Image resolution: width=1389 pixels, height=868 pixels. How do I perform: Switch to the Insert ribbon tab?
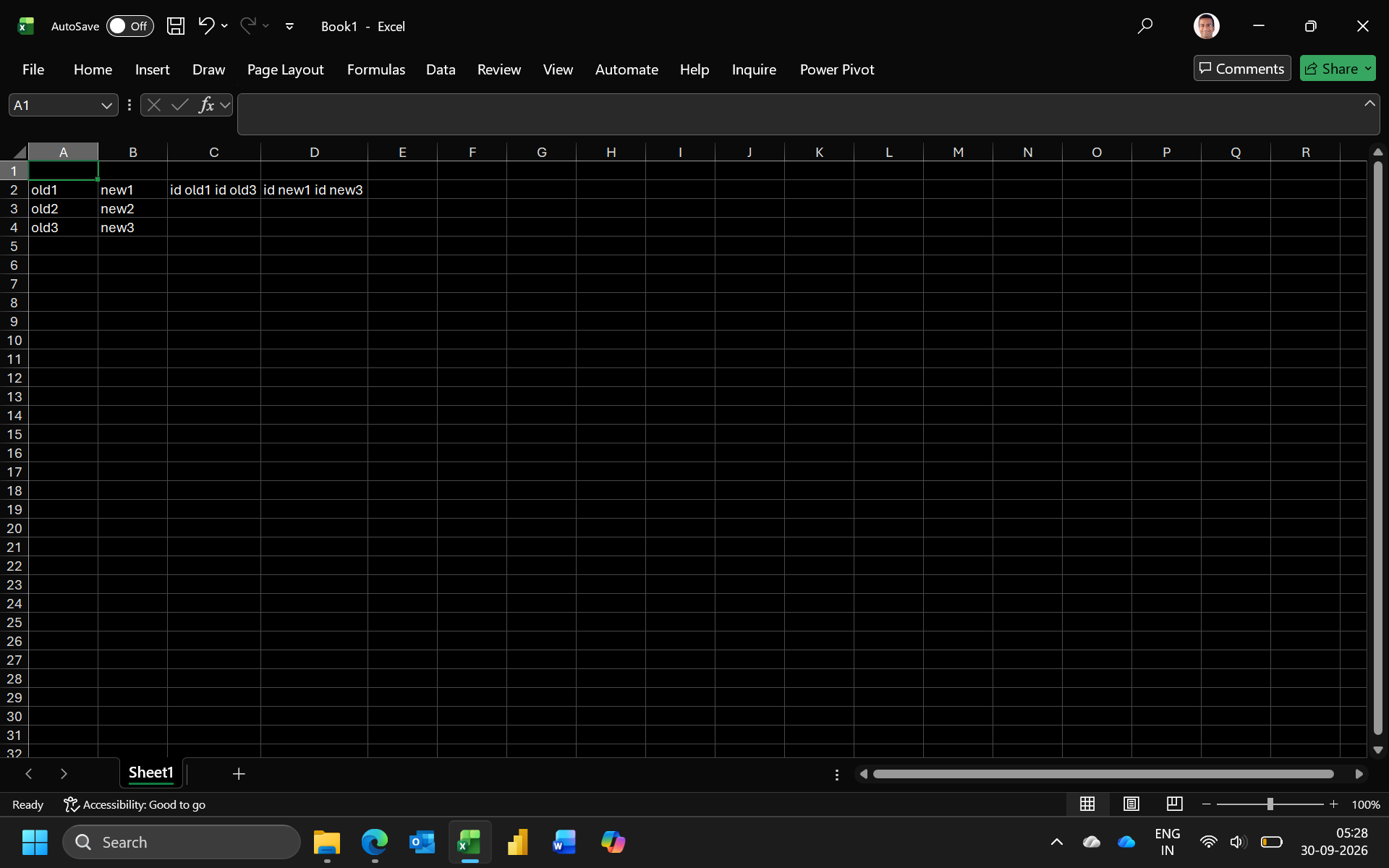tap(152, 69)
